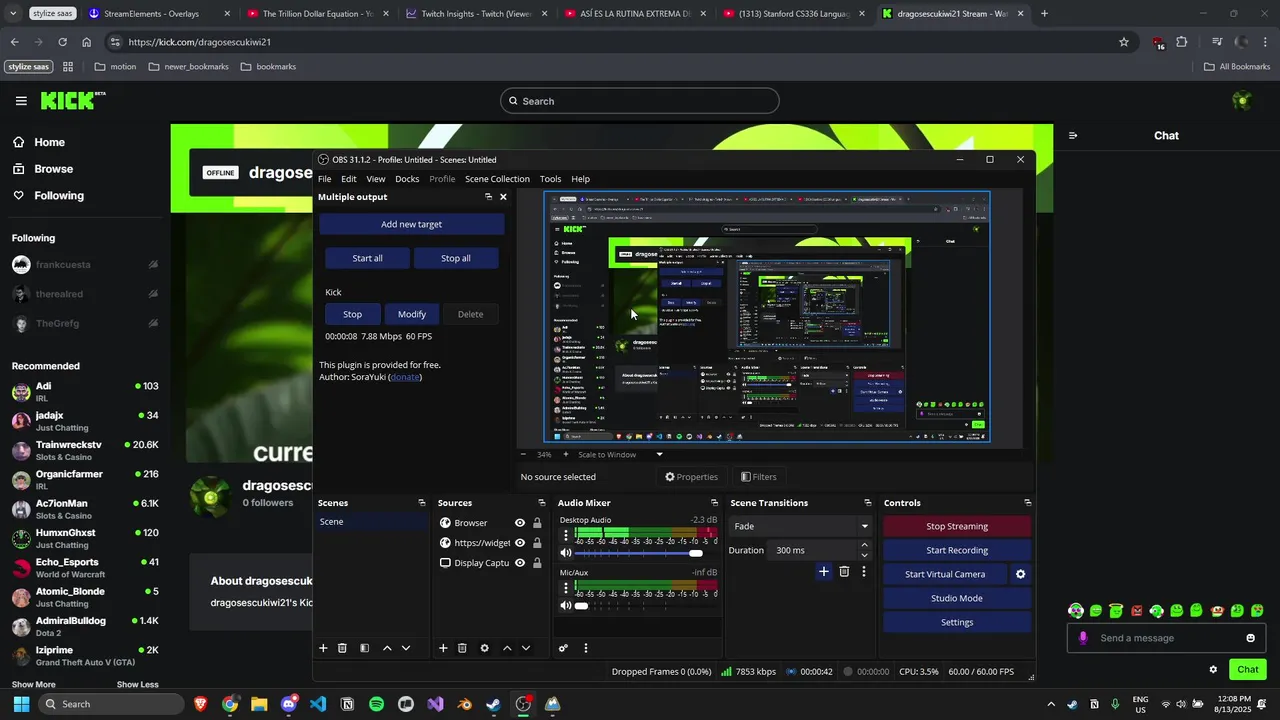This screenshot has width=1280, height=720.
Task: Open source properties gear in Sources panel
Action: (485, 648)
